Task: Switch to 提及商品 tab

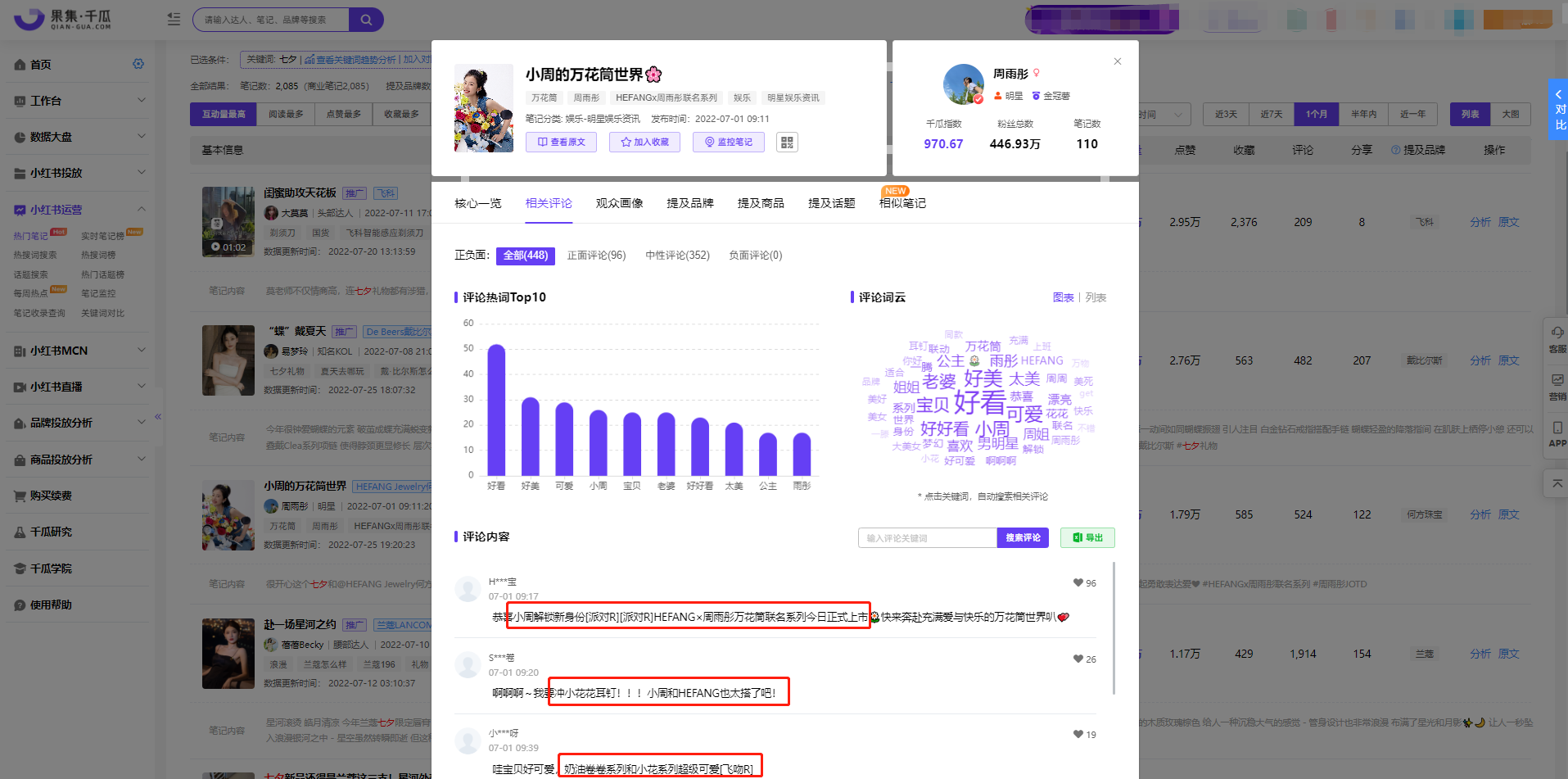Action: click(761, 203)
